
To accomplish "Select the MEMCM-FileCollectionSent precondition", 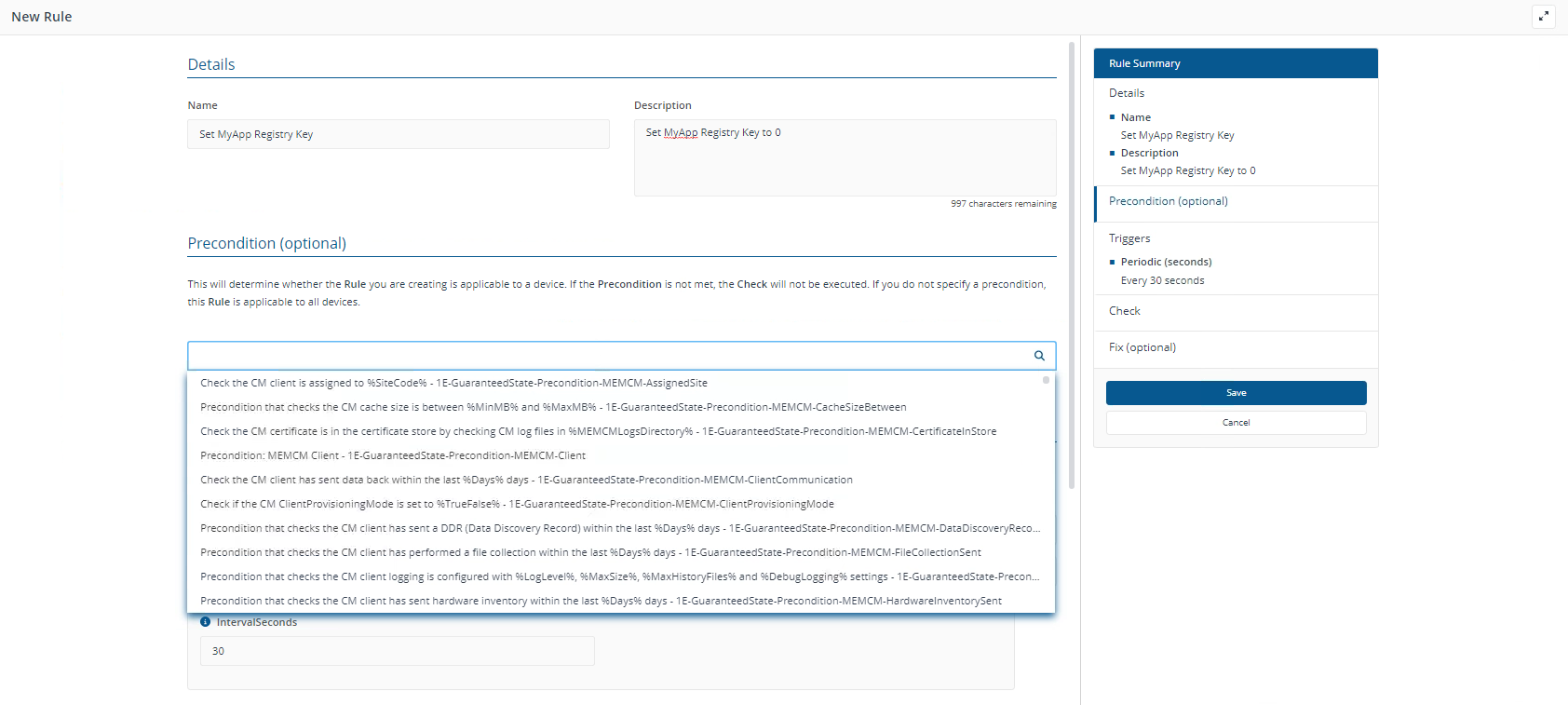I will click(590, 552).
